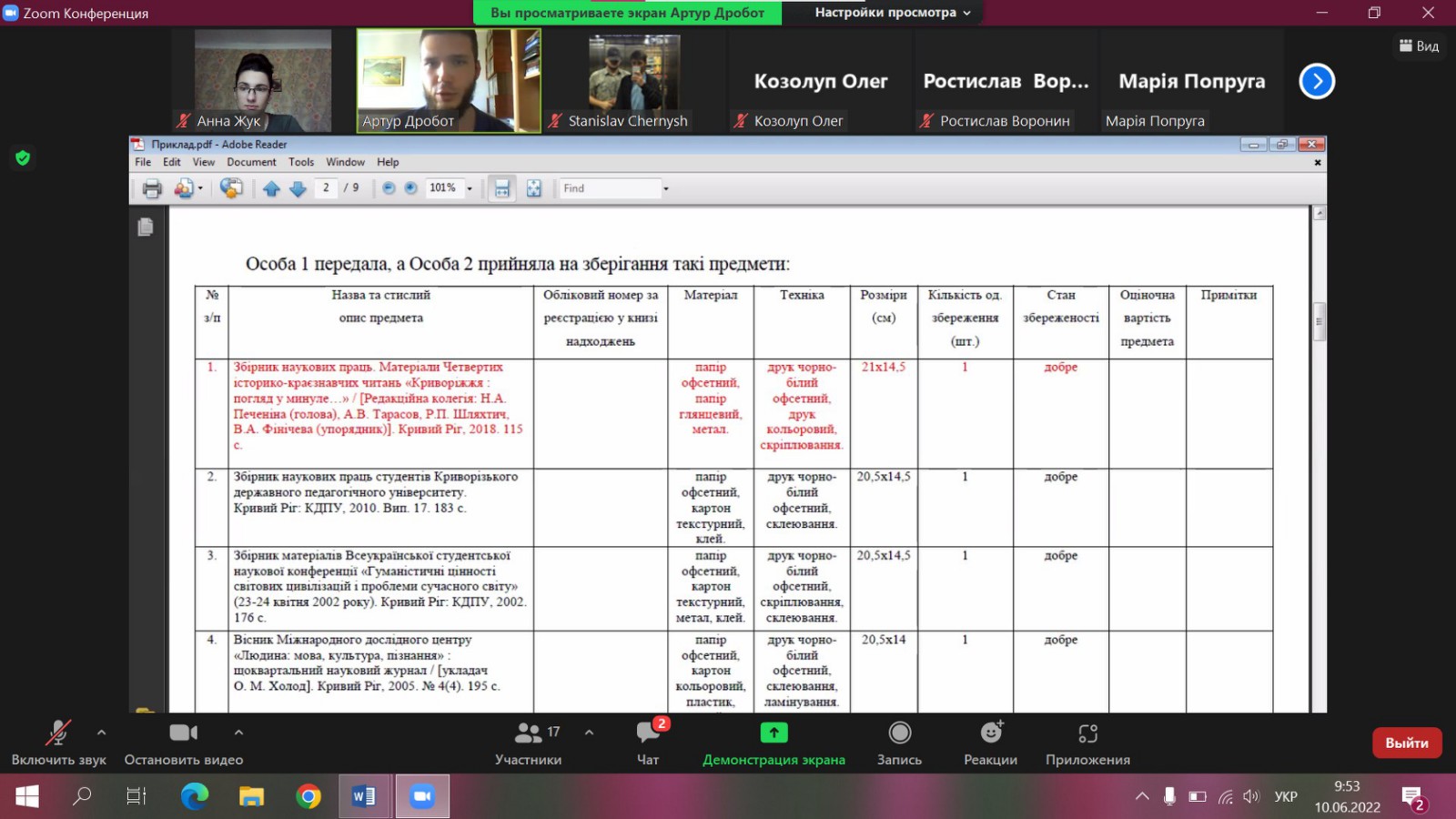Select Артур Дробот video thumbnail
This screenshot has width=1456, height=819.
tap(449, 81)
